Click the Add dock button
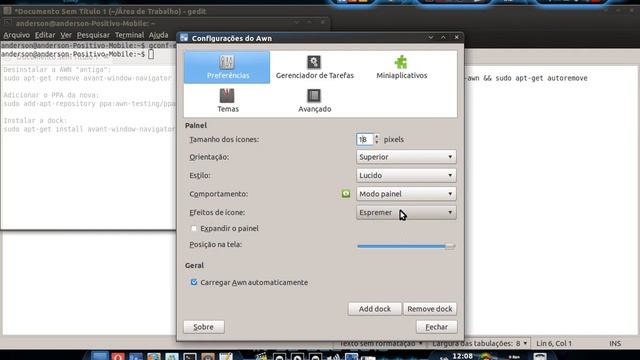Viewport: 640px width, 360px height. click(375, 309)
